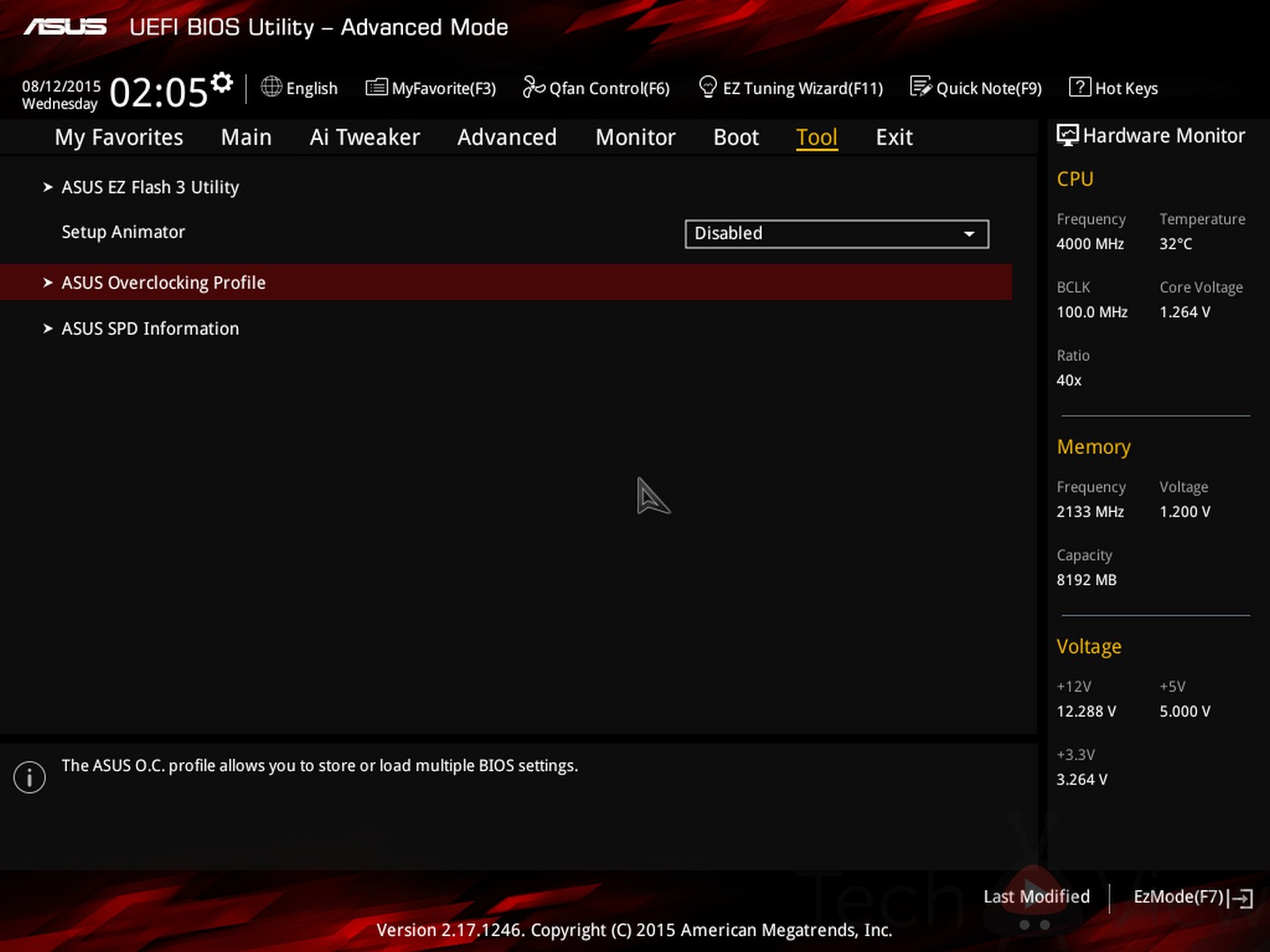Screen dimensions: 1270x952
Task: Click the Memory section heading
Action: click(x=1094, y=447)
